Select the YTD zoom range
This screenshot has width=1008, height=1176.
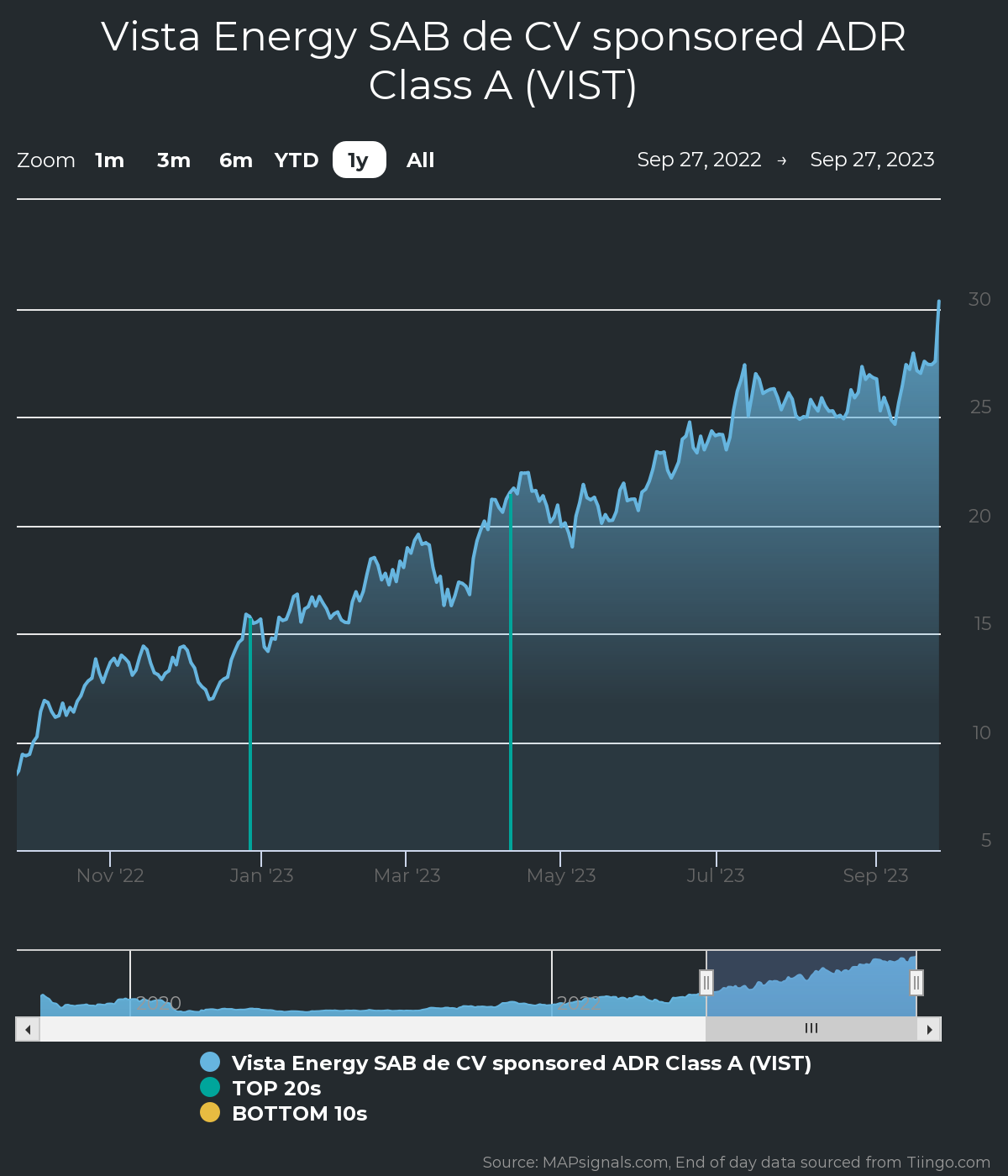(297, 160)
